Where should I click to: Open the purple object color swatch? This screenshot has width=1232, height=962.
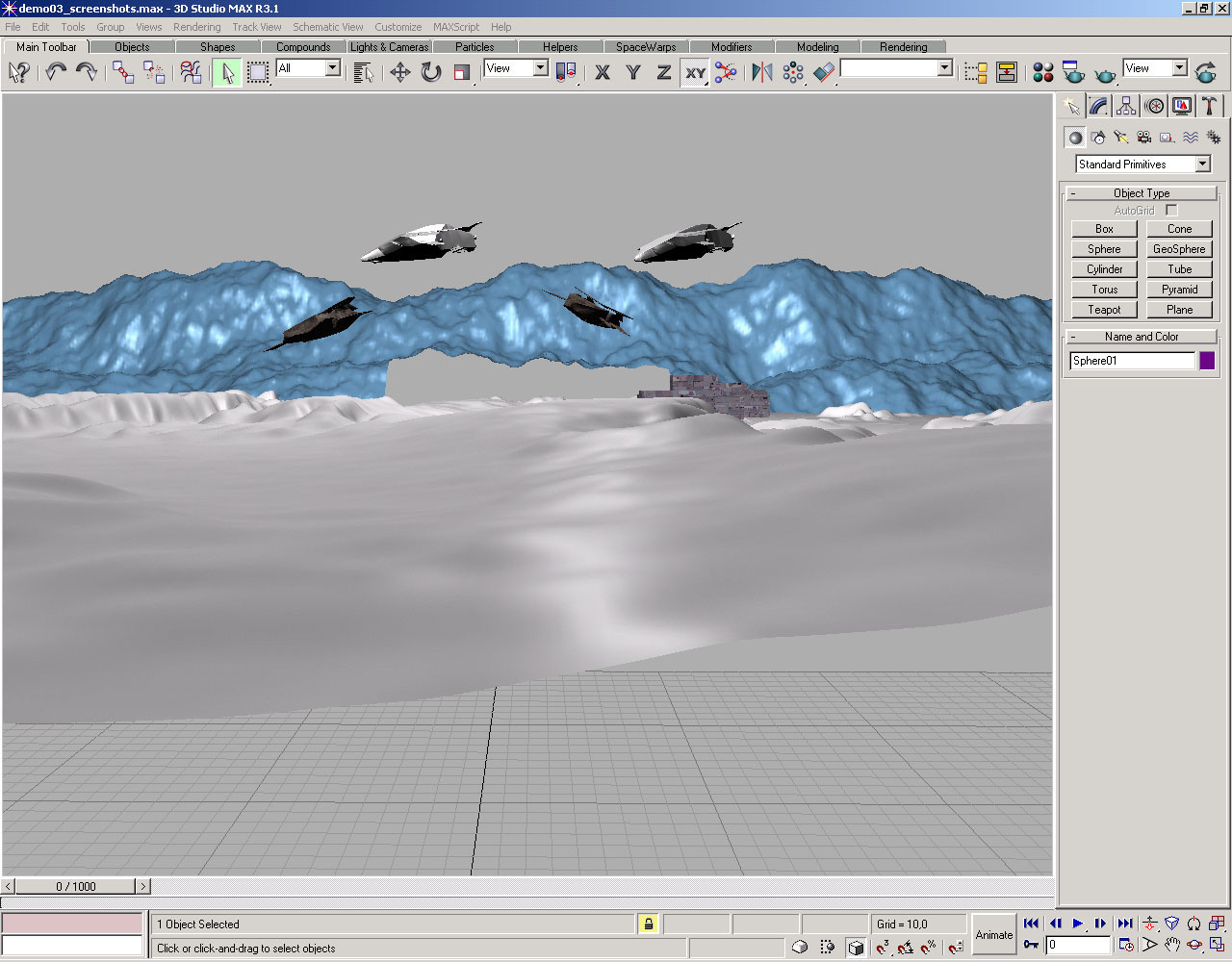[x=1207, y=361]
